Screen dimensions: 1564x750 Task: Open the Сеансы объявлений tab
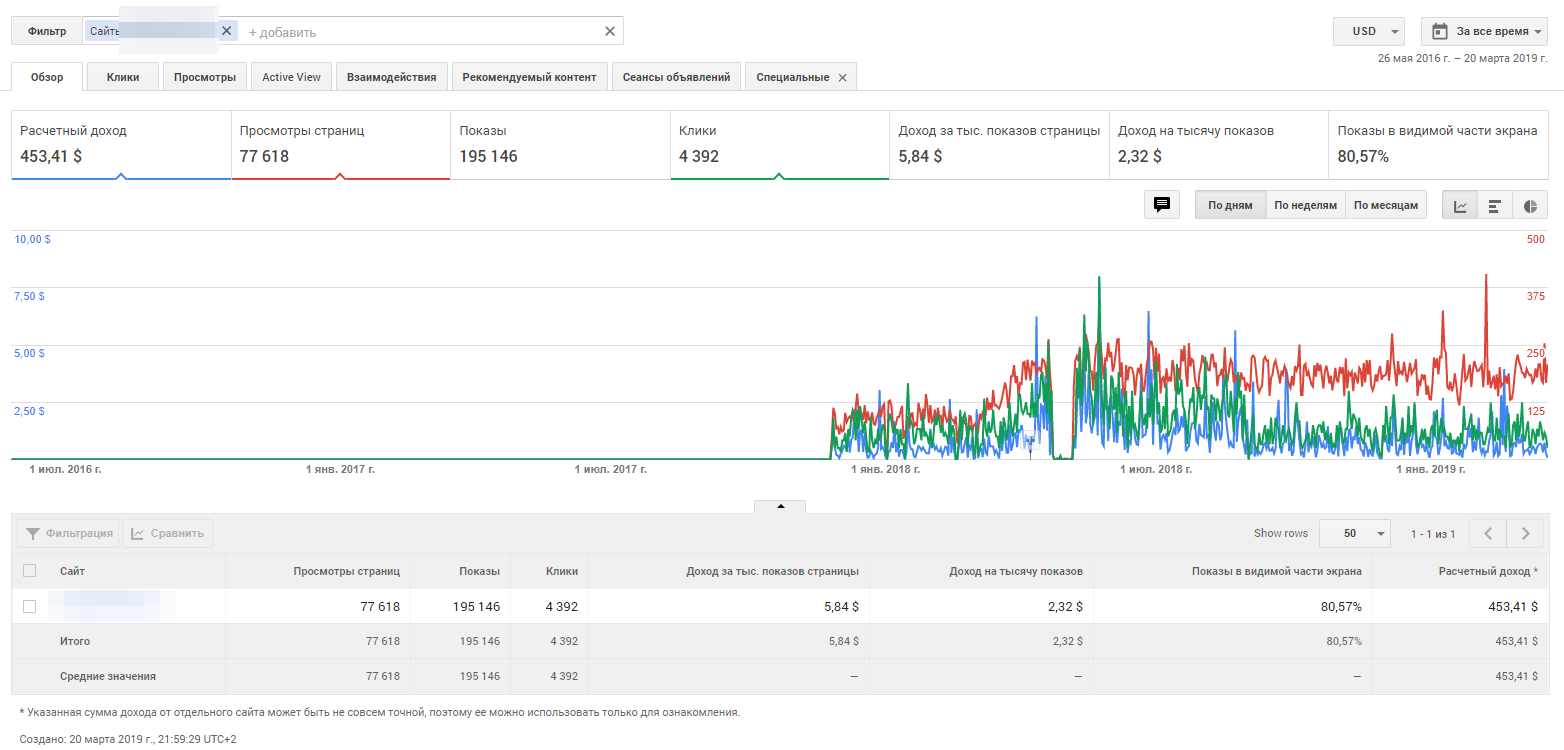click(676, 77)
